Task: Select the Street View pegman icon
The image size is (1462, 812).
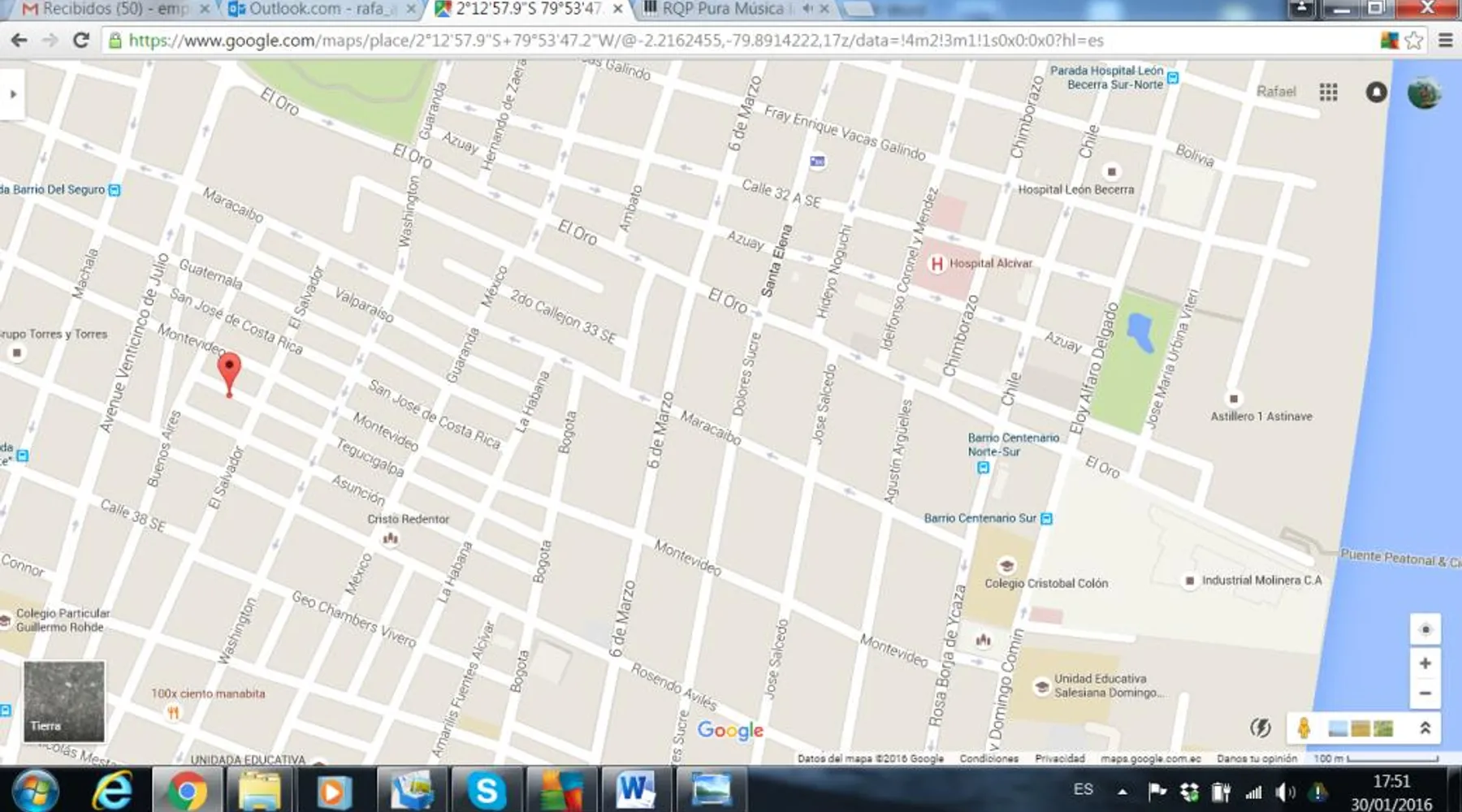Action: tap(1304, 728)
